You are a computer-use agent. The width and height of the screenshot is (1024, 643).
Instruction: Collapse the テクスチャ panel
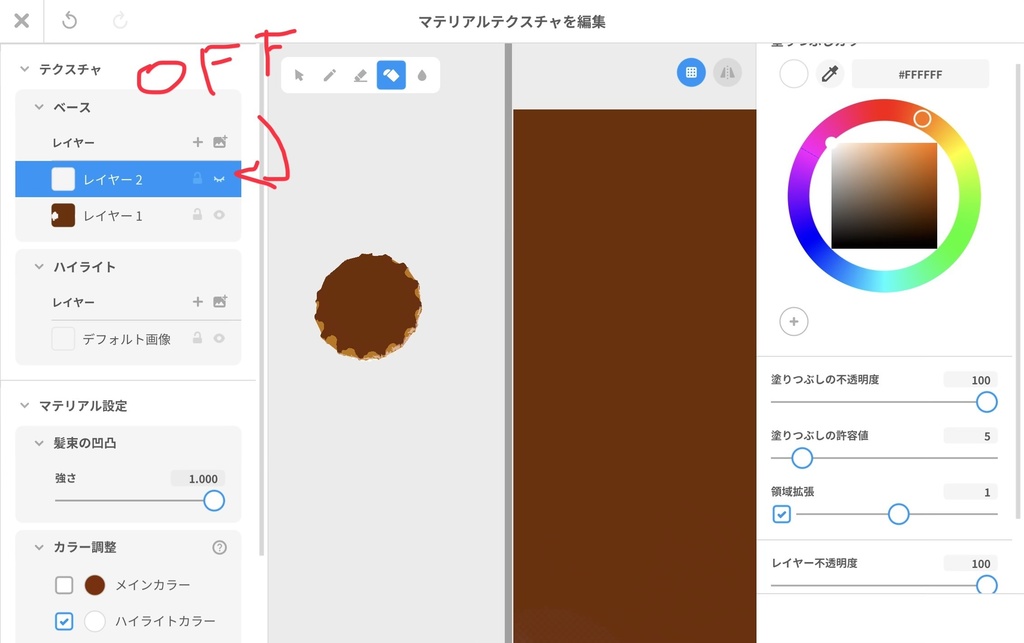pos(23,69)
